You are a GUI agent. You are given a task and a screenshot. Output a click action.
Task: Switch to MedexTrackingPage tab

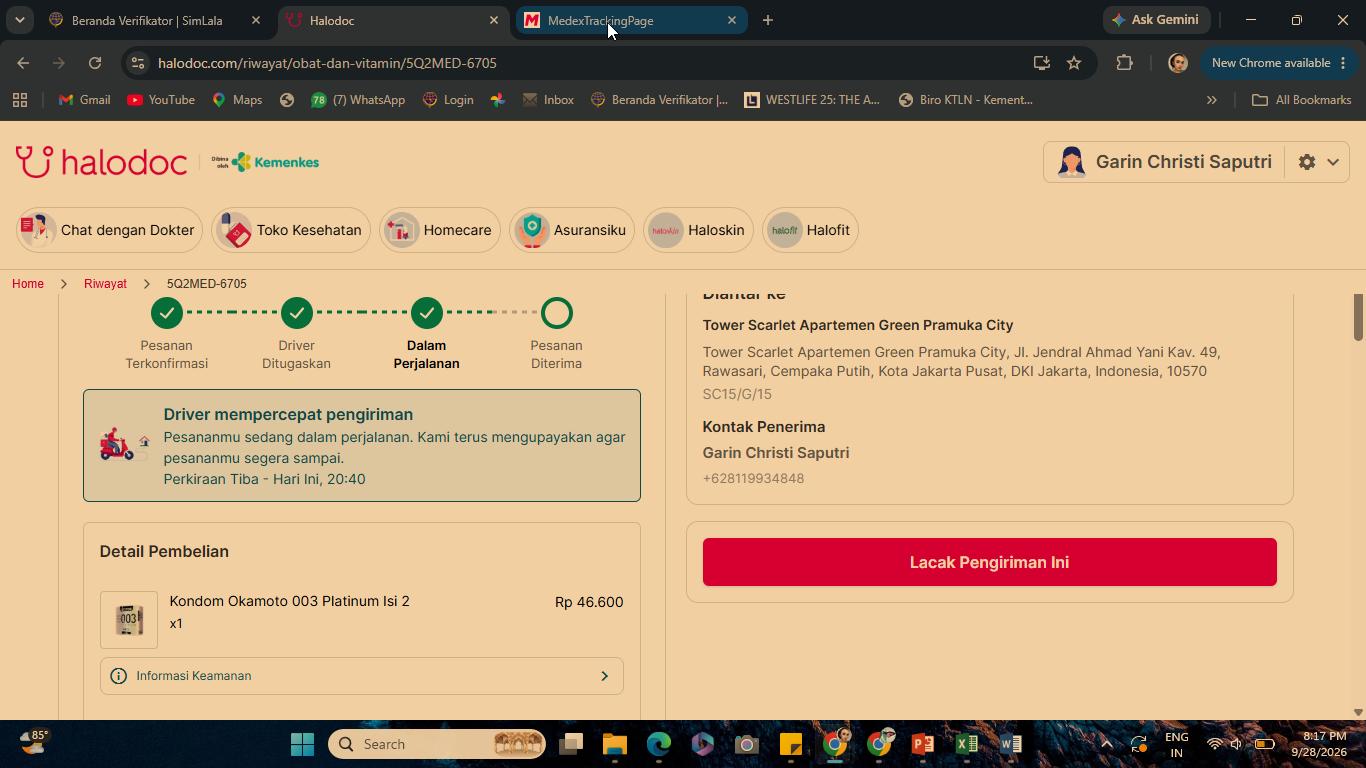point(631,20)
